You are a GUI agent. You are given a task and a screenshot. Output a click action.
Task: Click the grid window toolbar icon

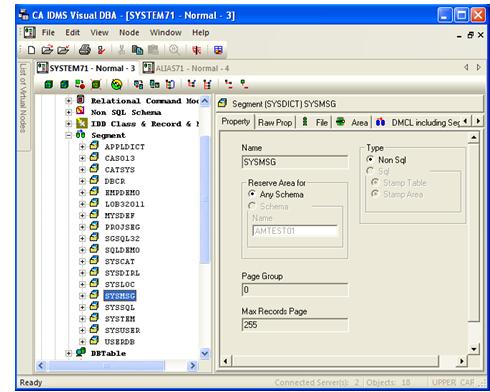218,50
